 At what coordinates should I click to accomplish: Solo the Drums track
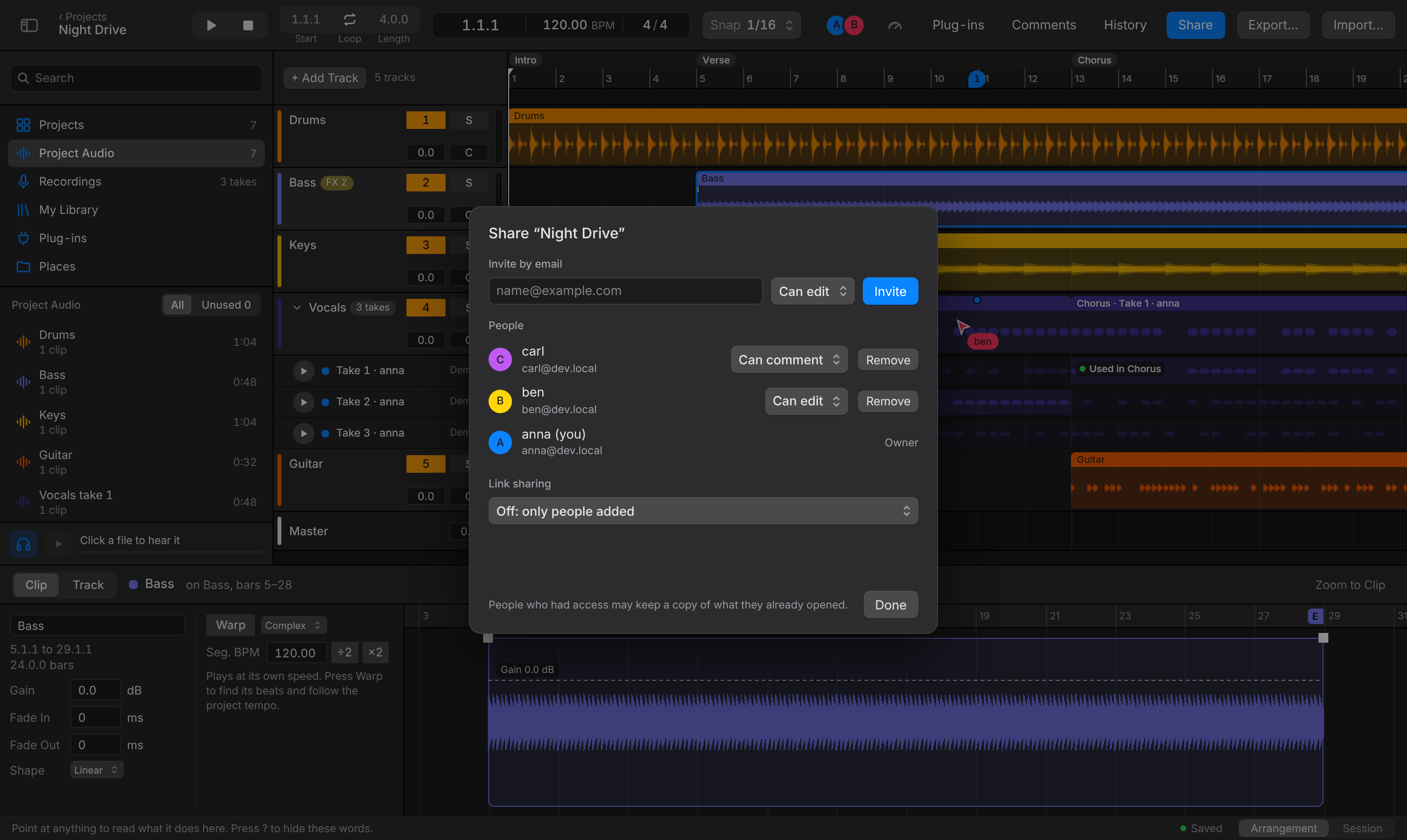(469, 120)
